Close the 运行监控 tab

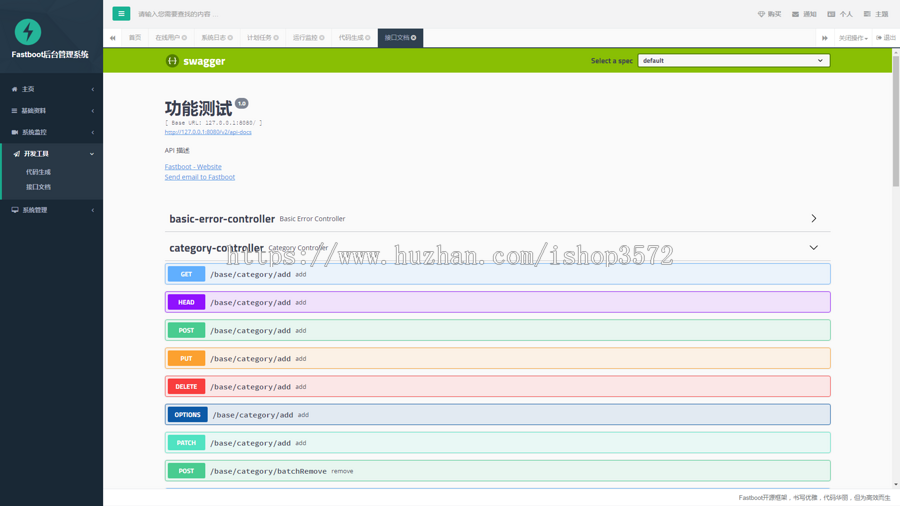[x=322, y=38]
